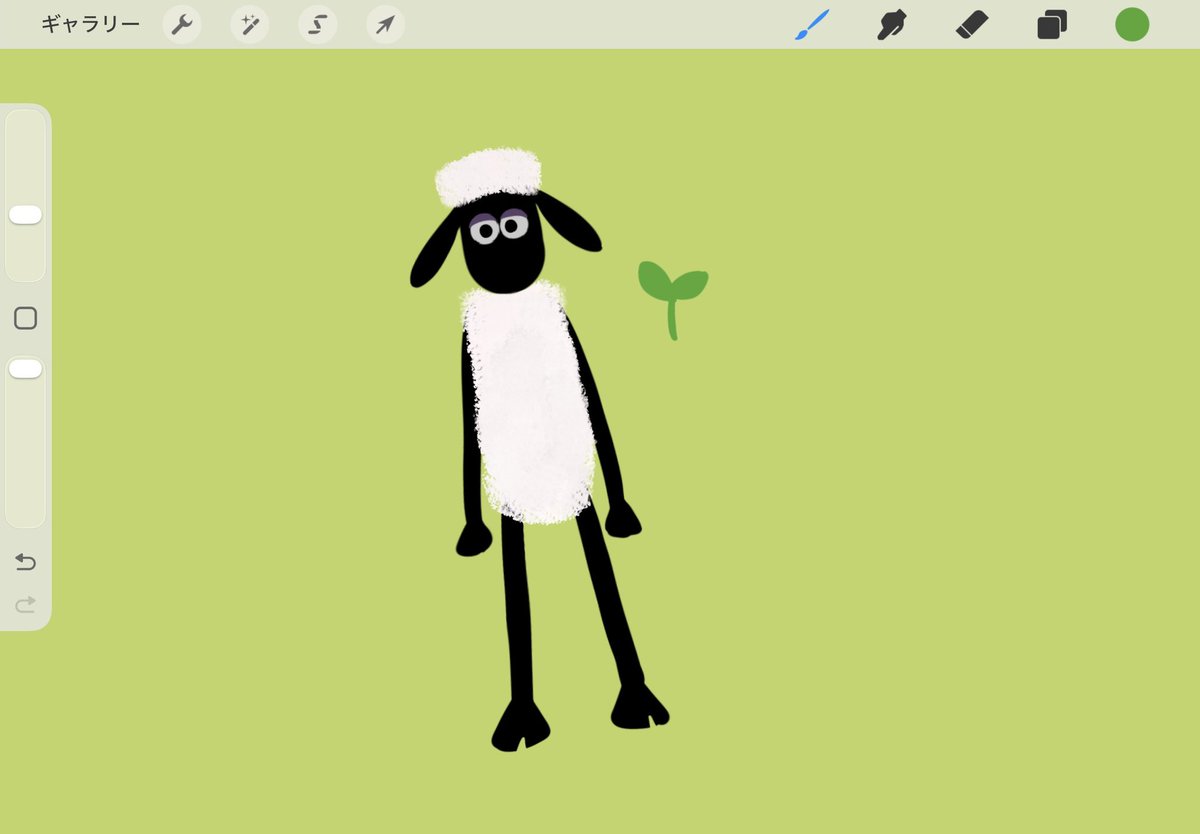Open the green active color picker
This screenshot has width=1200, height=834.
(1132, 25)
